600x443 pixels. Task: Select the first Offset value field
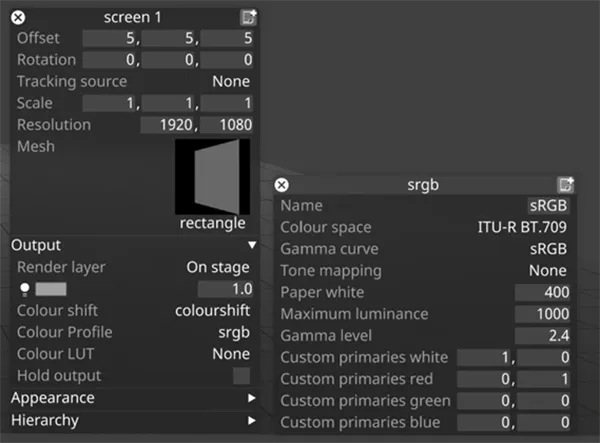tap(111, 38)
